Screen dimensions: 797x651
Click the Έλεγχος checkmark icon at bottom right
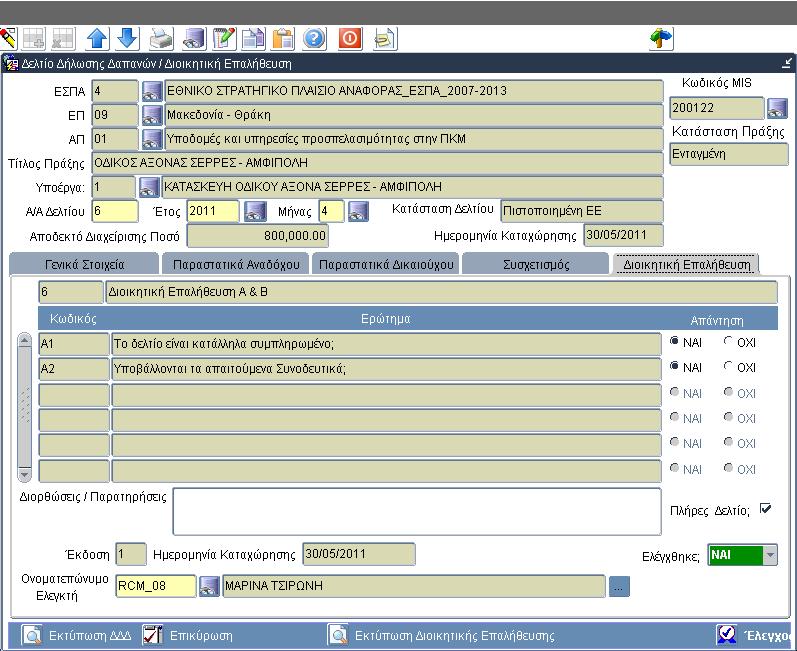pos(726,635)
